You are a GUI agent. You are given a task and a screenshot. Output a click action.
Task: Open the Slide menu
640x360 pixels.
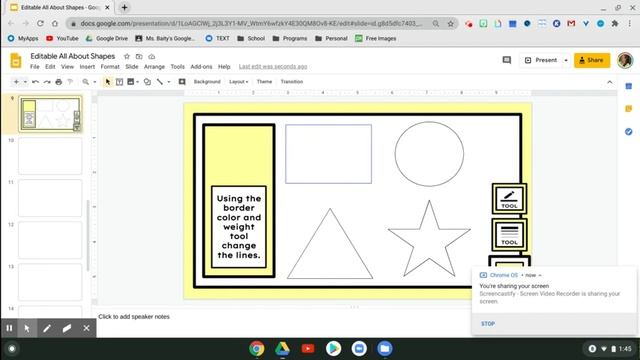pyautogui.click(x=131, y=67)
